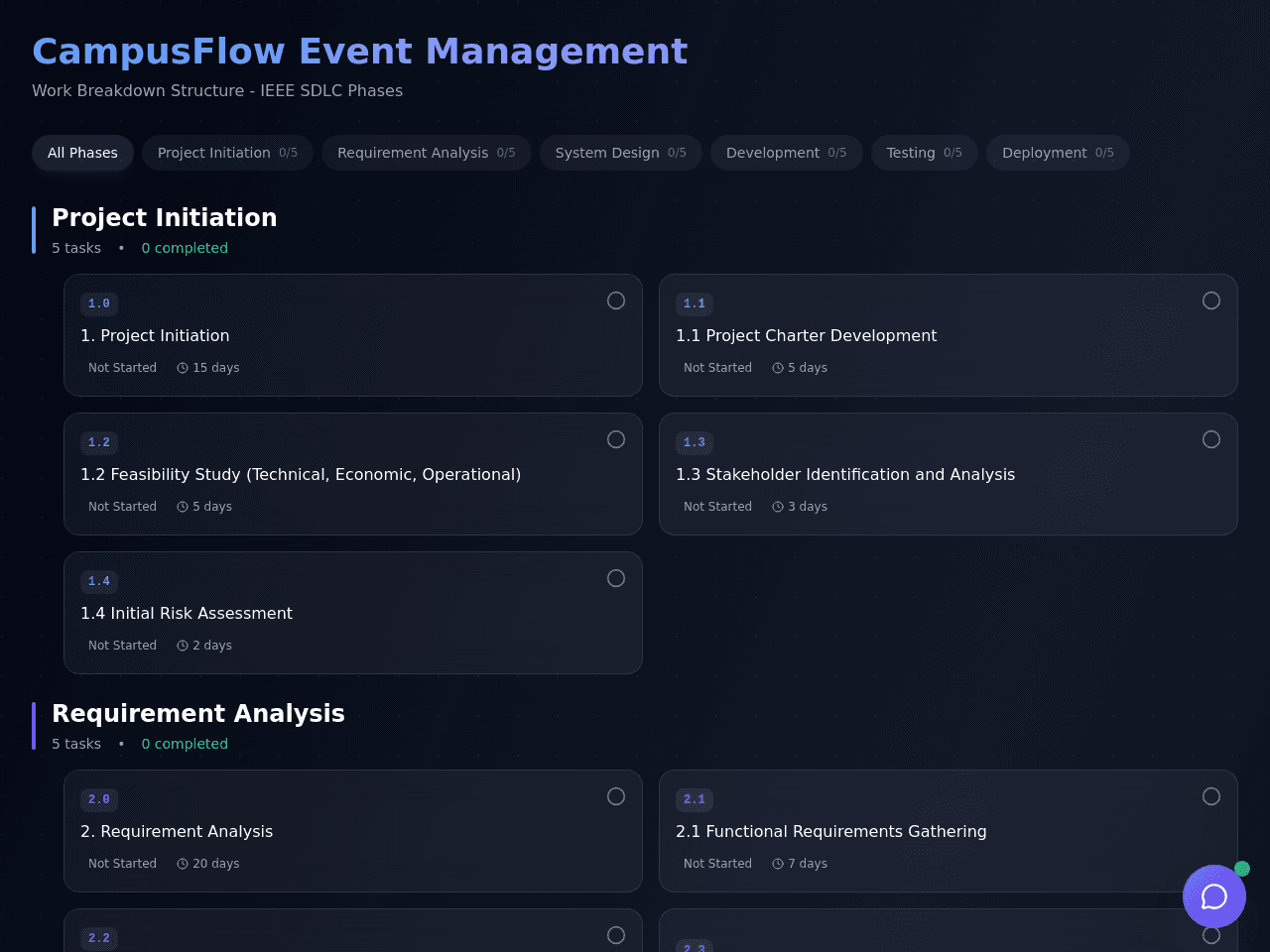Click Not Started on Project Charter Development card
1270x952 pixels.
click(717, 368)
